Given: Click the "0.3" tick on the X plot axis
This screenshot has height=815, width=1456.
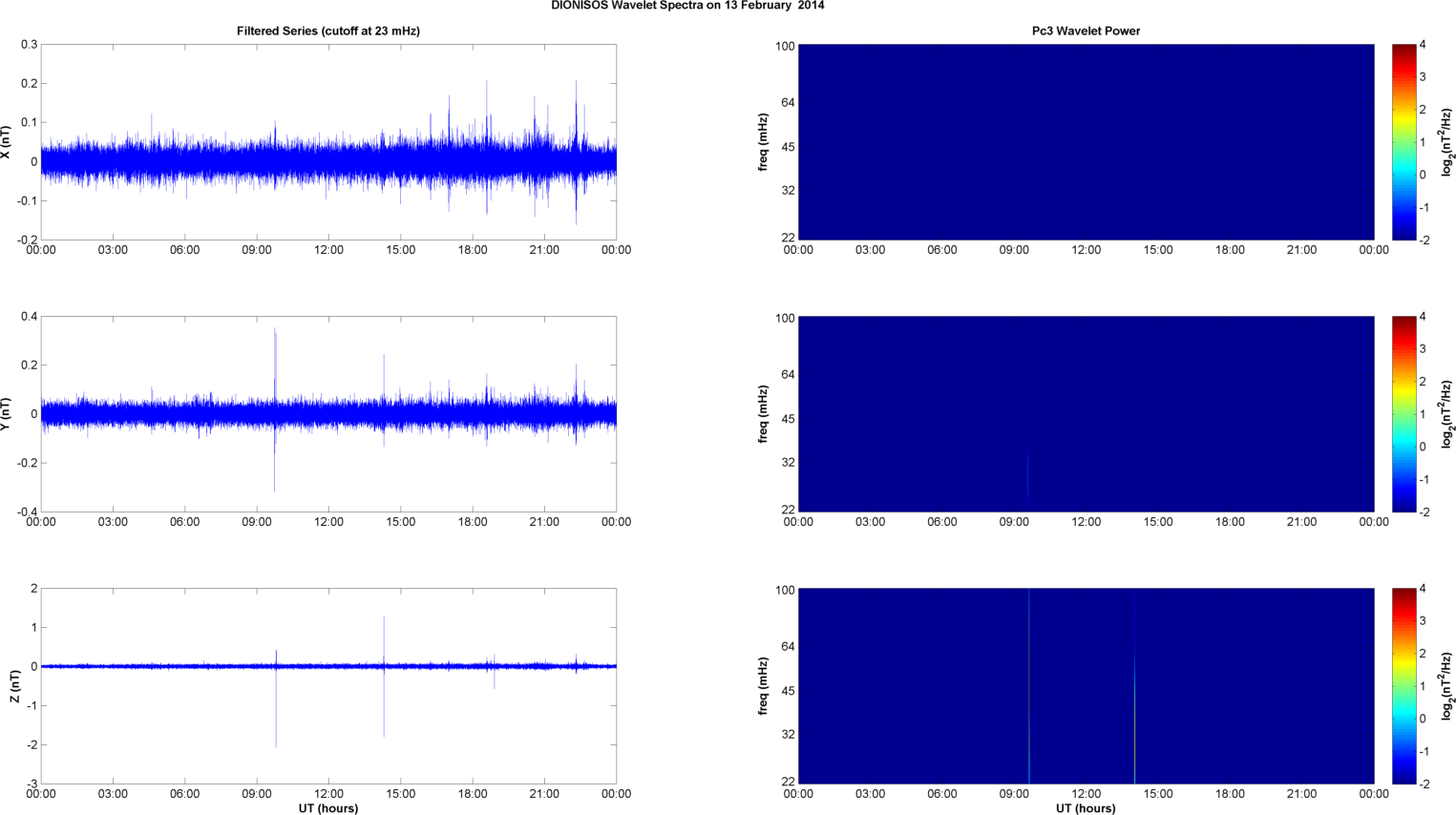Looking at the screenshot, I should click(x=29, y=44).
